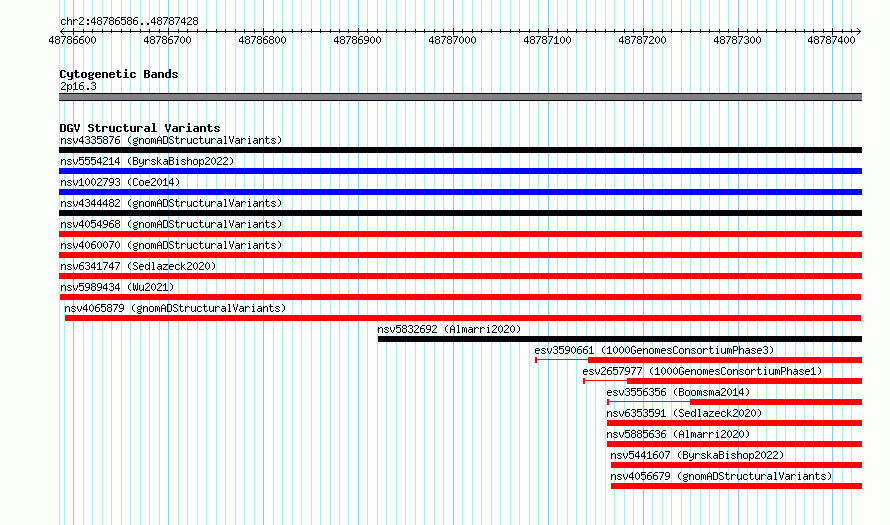Open nsv4054968 gnomAD variant label
This screenshot has height=525, width=890.
[x=171, y=224]
